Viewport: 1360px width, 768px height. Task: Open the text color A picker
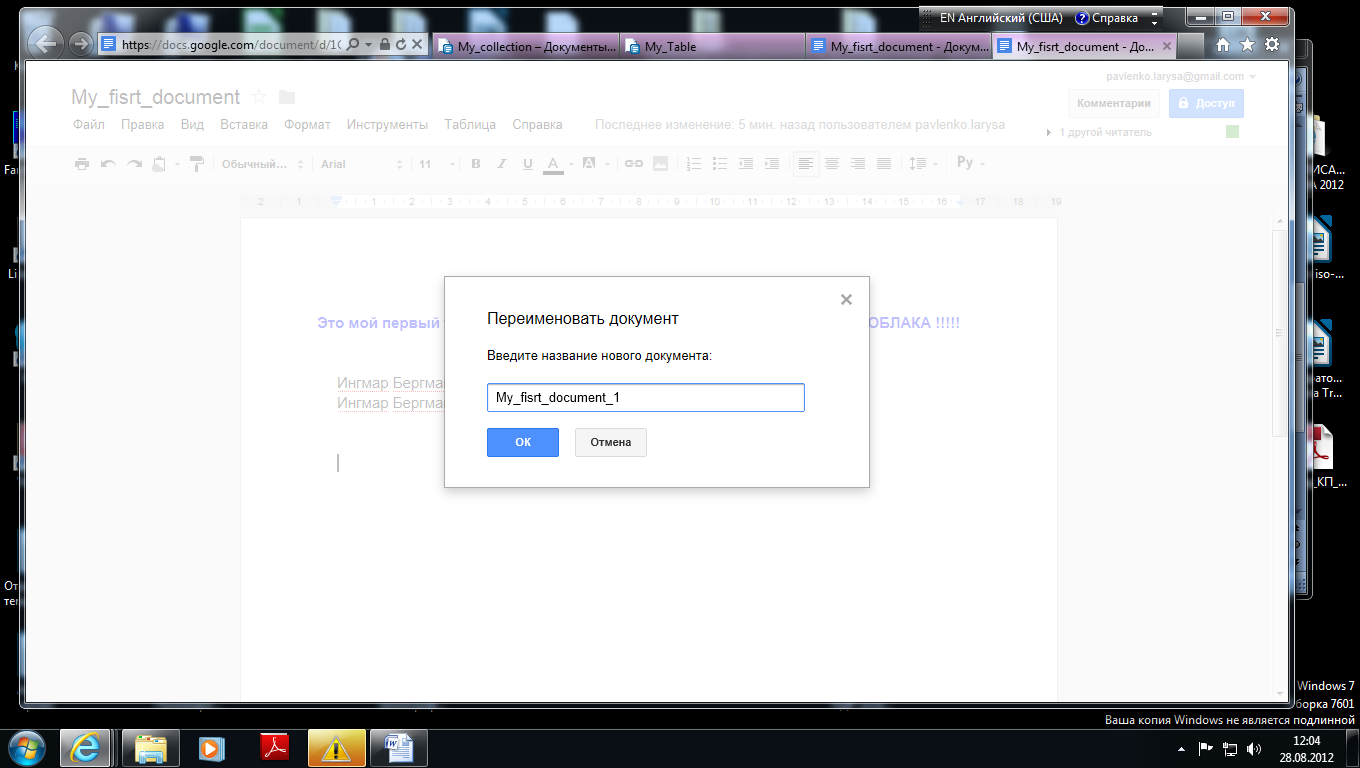pyautogui.click(x=553, y=164)
